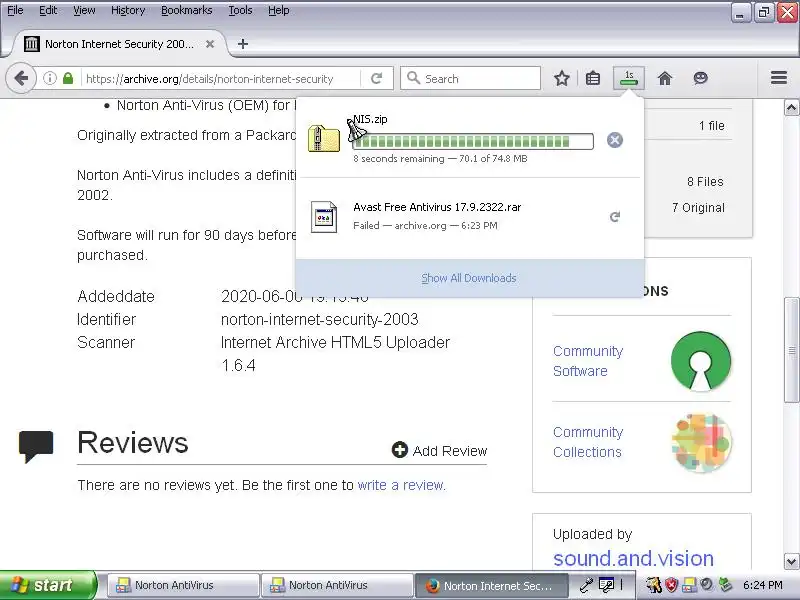Click the site information icon in address bar

(49, 79)
